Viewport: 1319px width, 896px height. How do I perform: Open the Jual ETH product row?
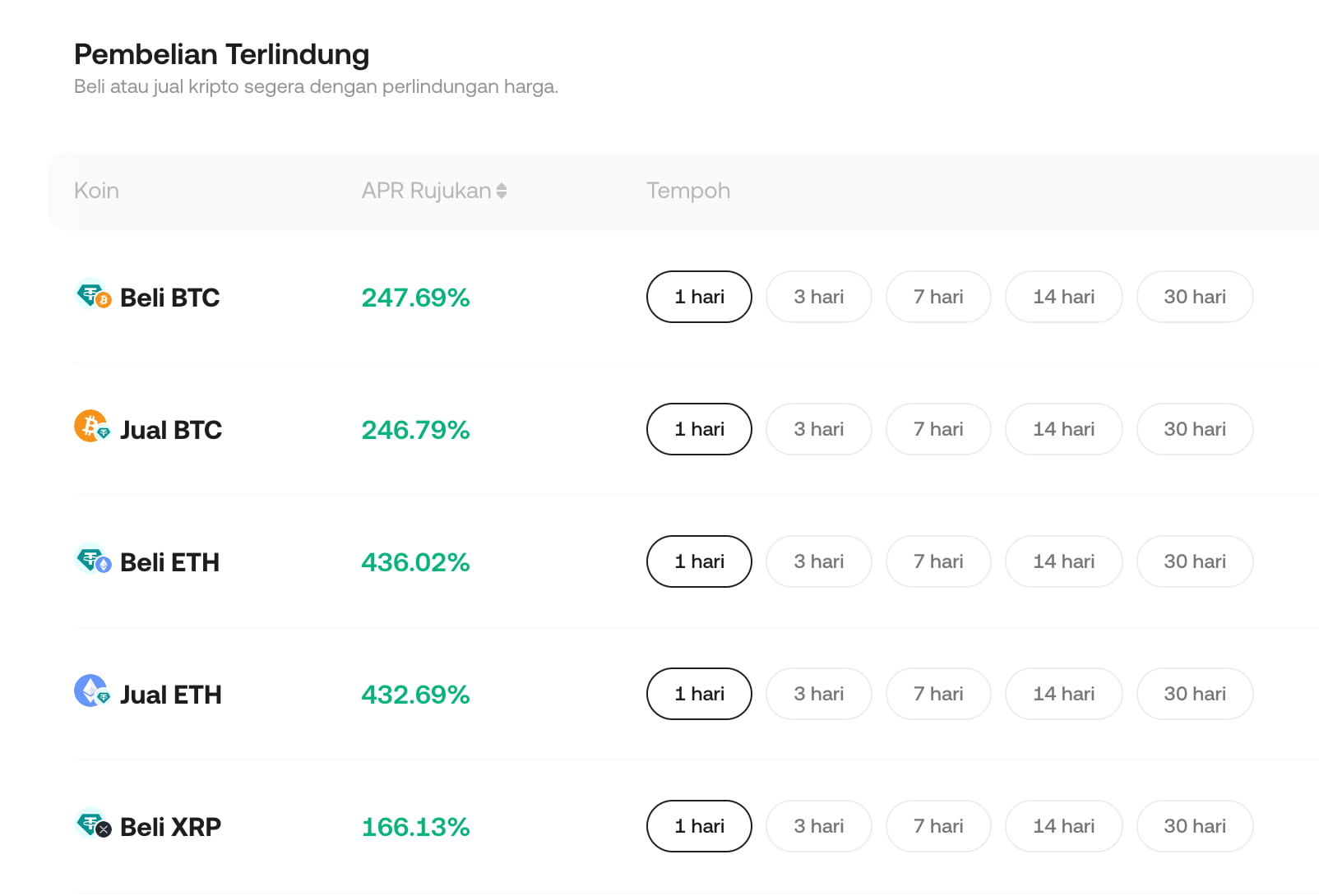coord(170,695)
